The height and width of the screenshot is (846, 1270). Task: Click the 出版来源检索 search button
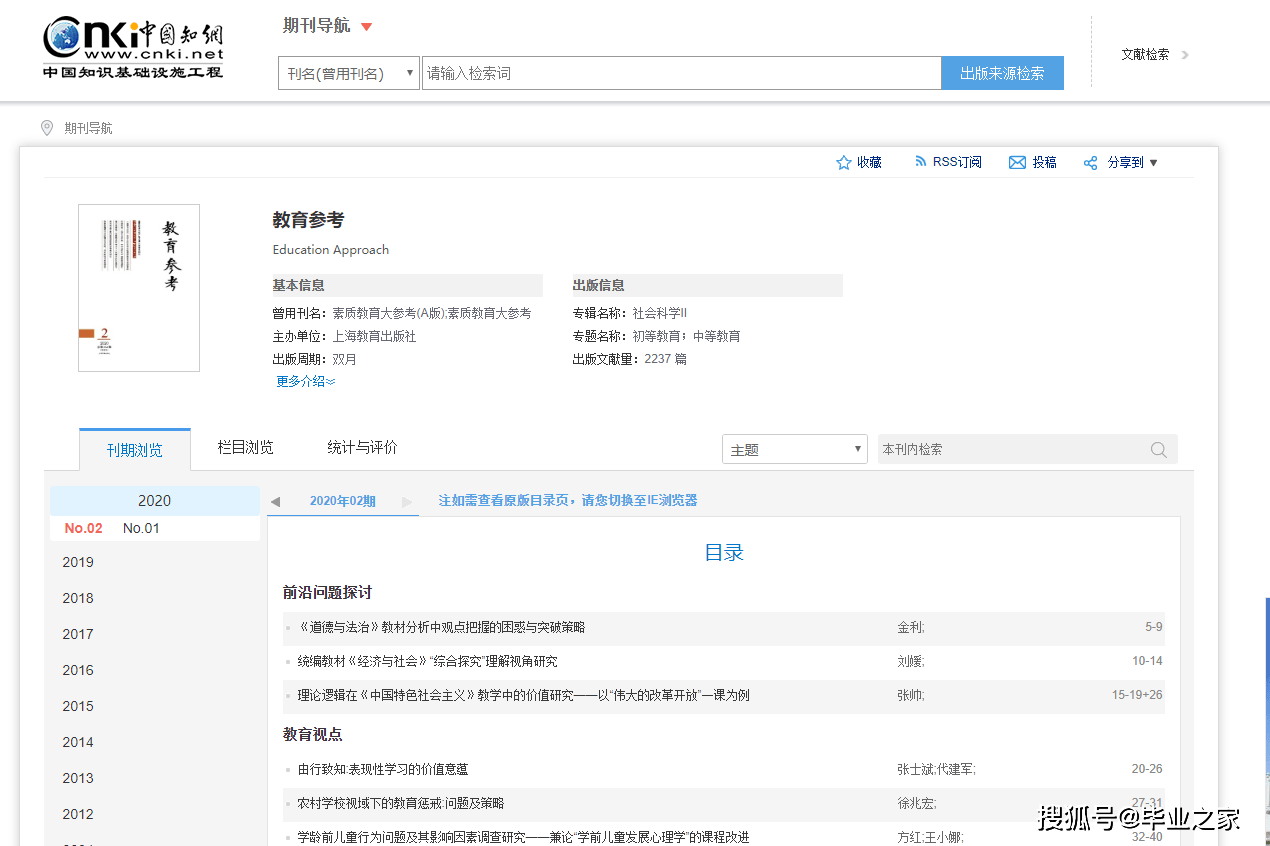1001,72
